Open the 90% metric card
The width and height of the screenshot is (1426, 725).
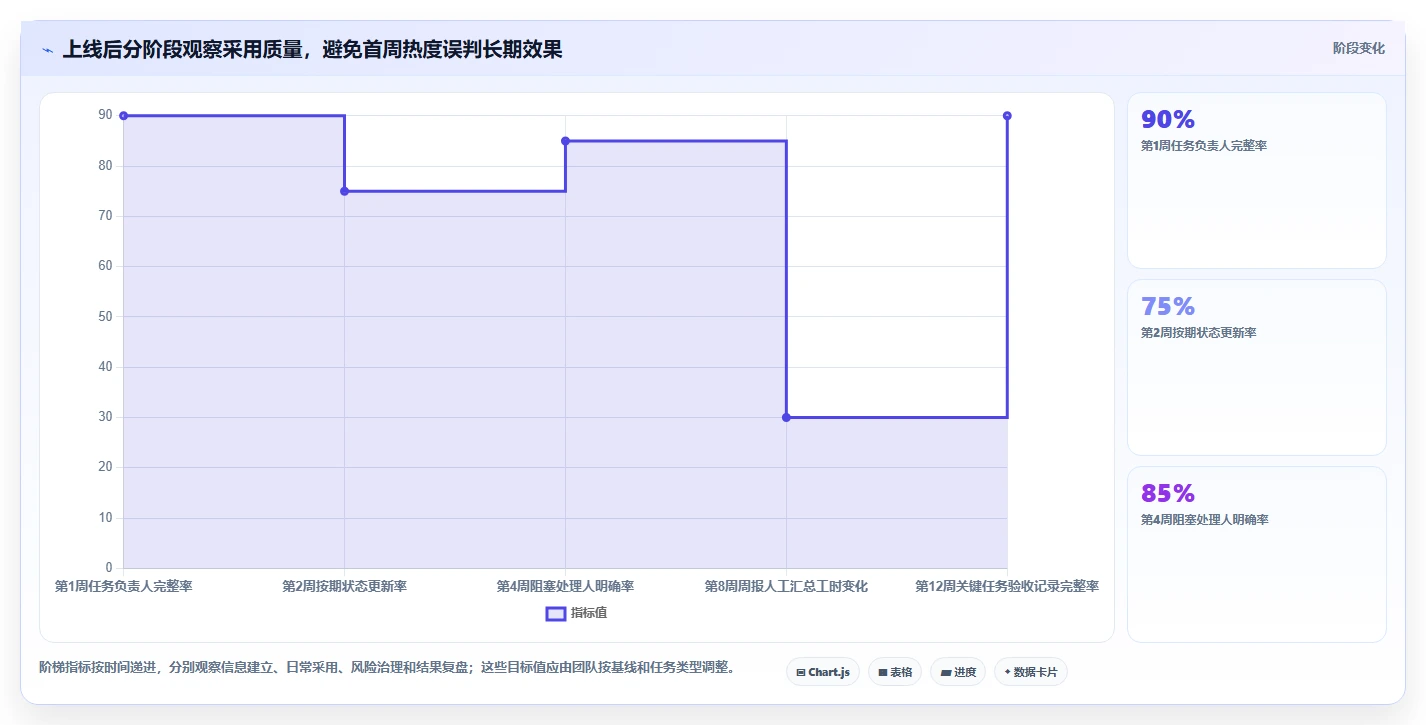click(1257, 180)
